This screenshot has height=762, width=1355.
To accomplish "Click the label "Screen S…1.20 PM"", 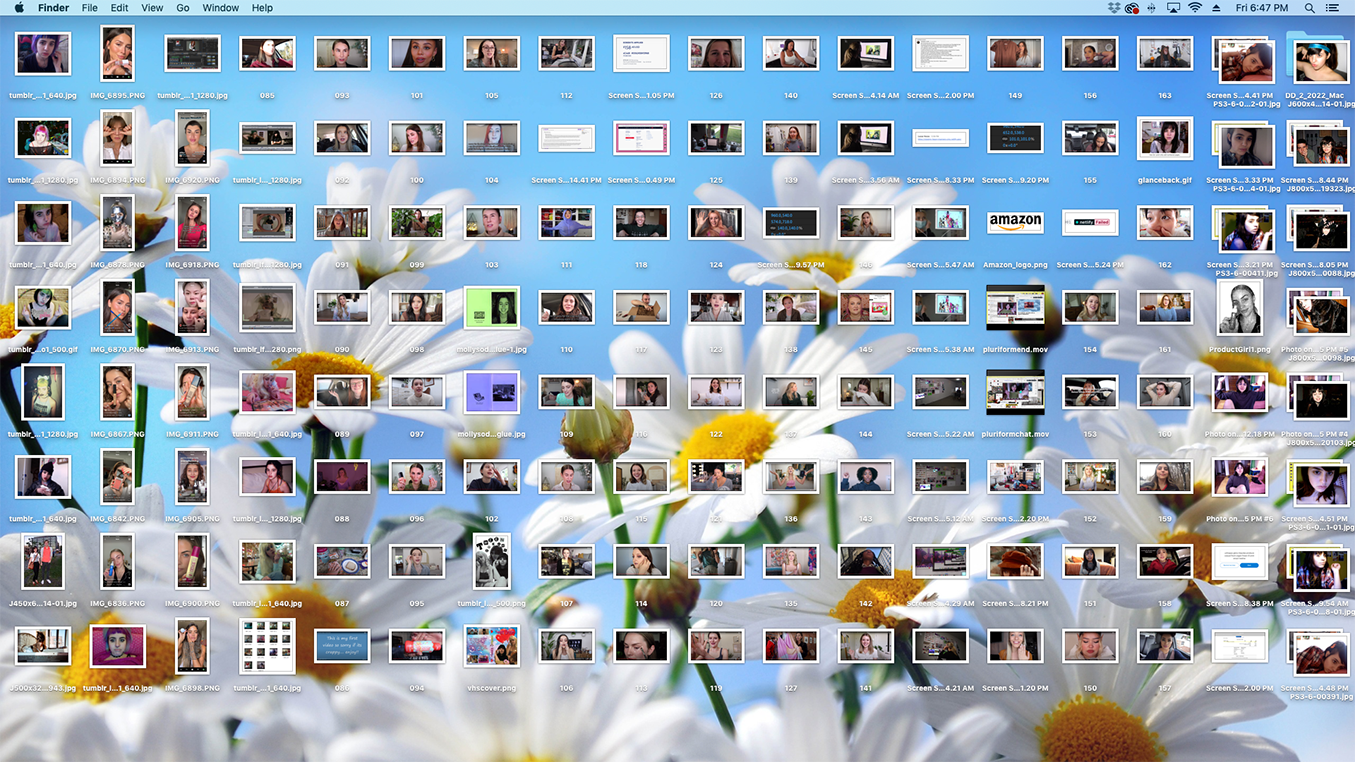I will 1015,688.
